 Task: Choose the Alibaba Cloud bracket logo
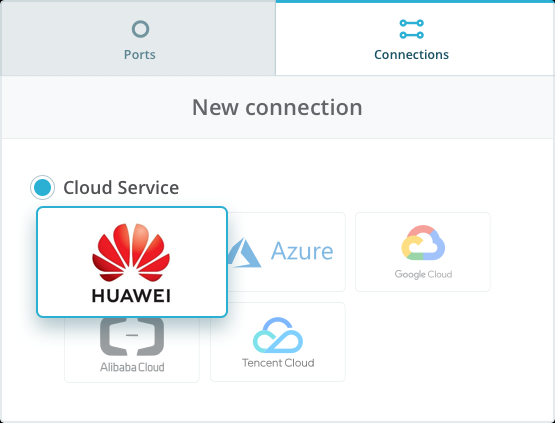(x=132, y=336)
